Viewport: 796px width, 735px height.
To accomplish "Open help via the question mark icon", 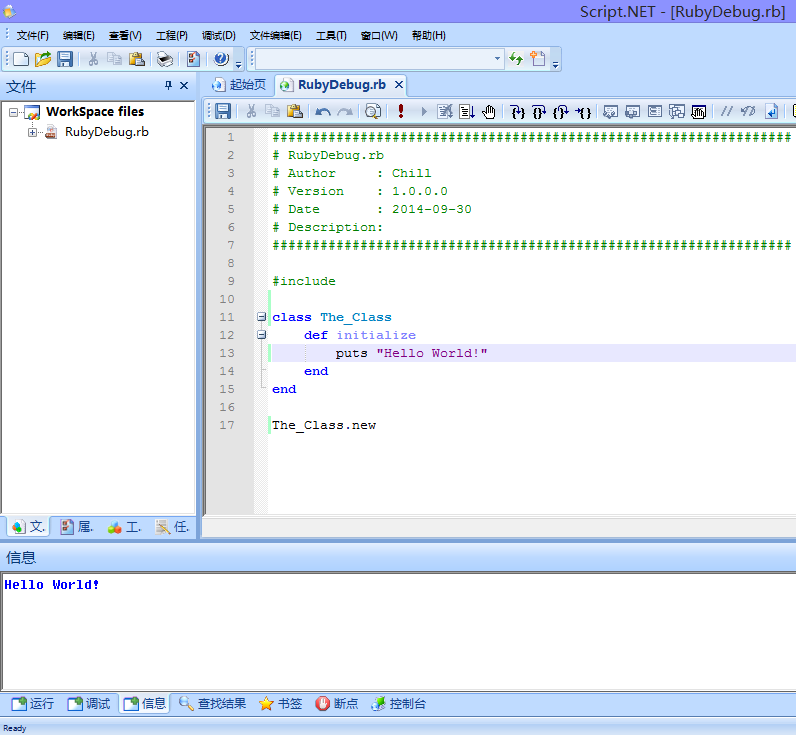I will coord(221,59).
